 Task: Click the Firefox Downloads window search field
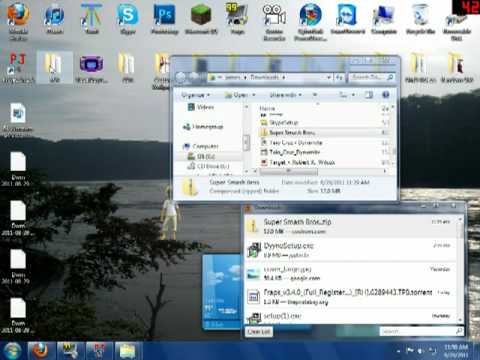point(421,331)
